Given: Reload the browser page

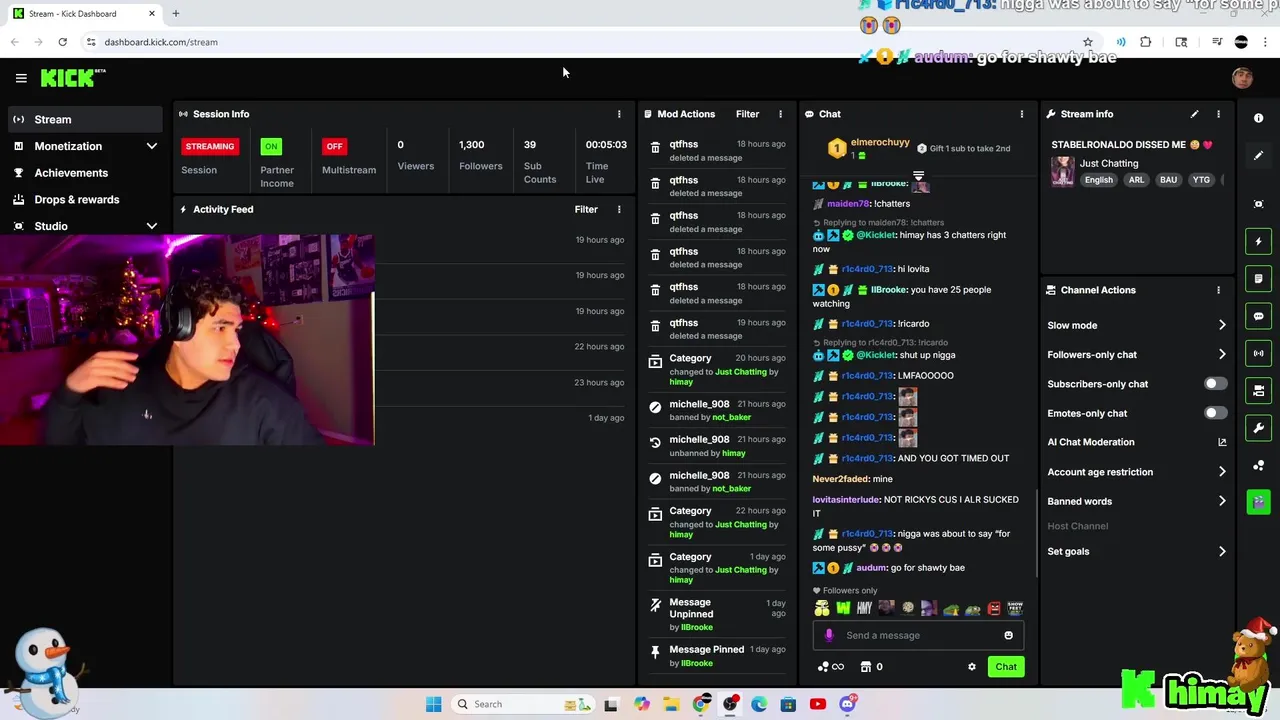Looking at the screenshot, I should 62,42.
